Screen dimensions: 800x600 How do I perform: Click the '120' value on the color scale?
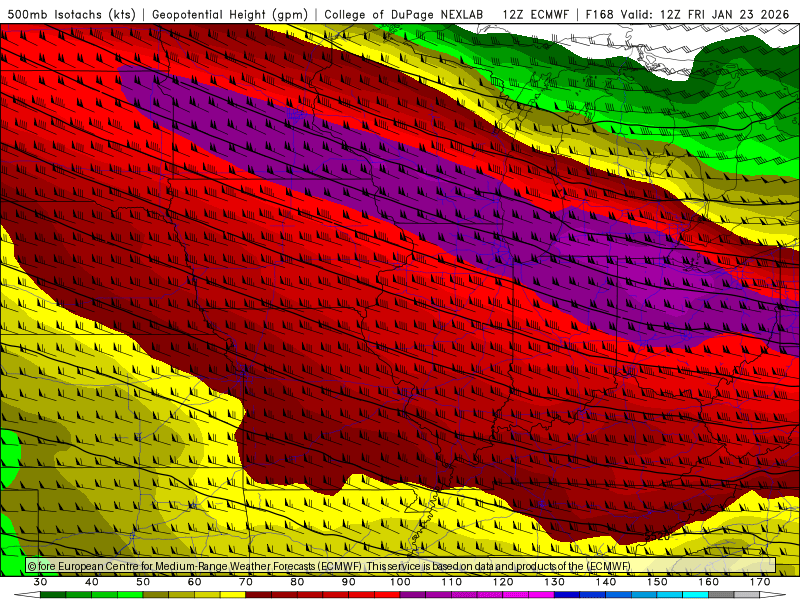(x=503, y=582)
